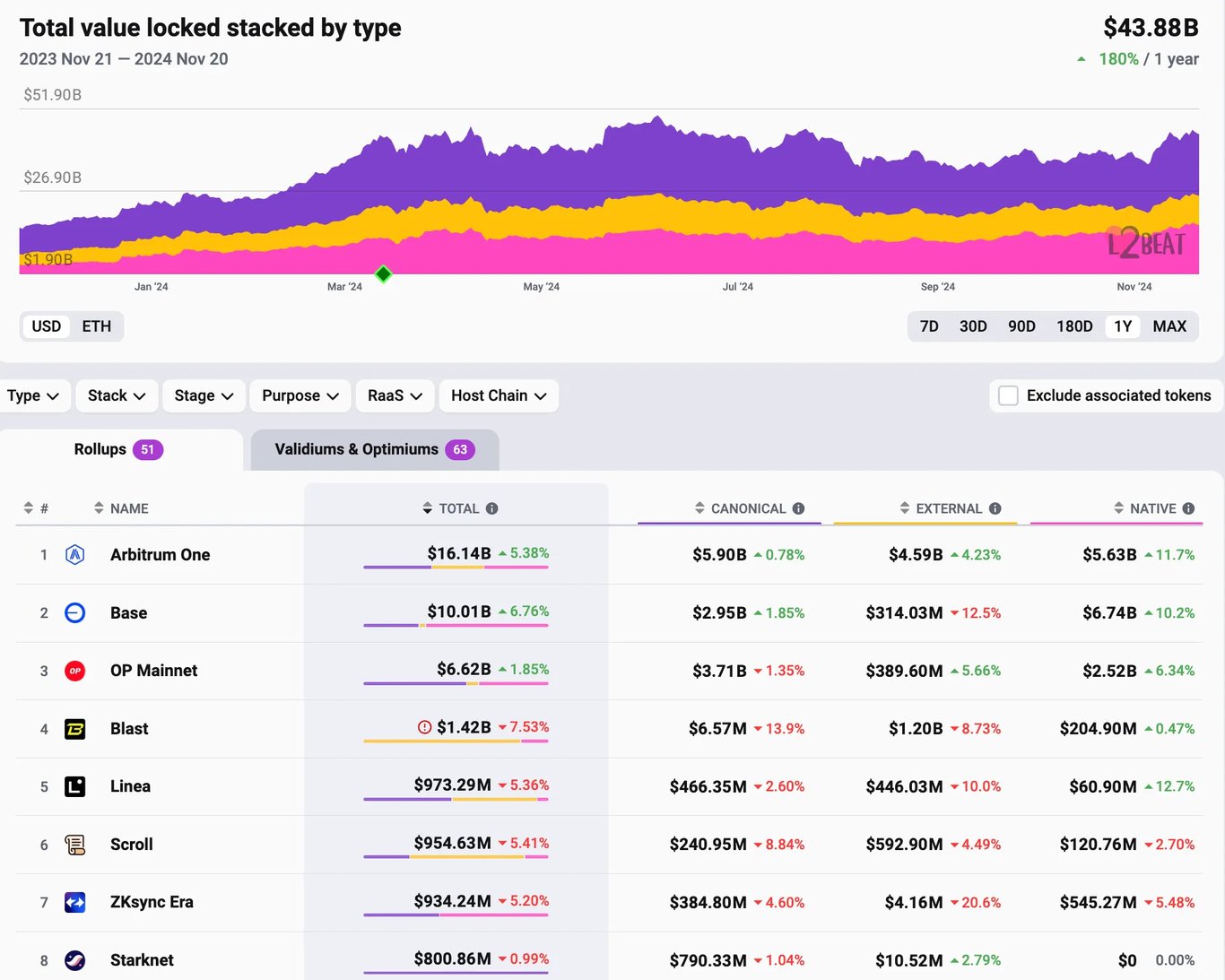Open the OP Mainnet project link

pos(154,671)
